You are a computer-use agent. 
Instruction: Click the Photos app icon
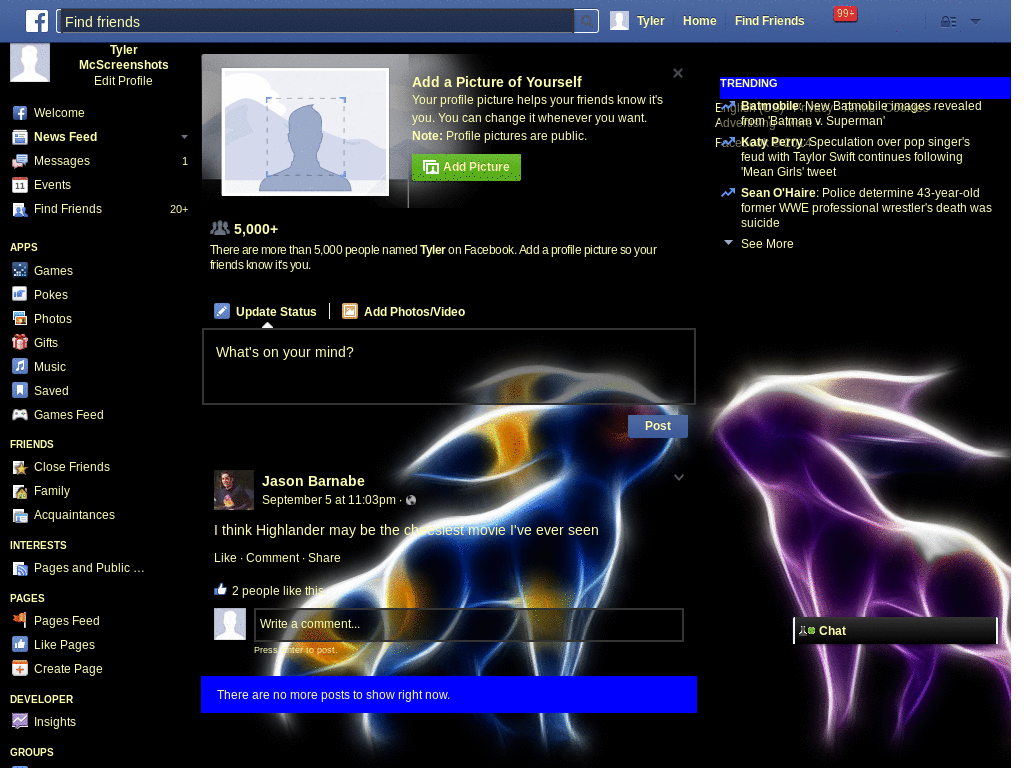[20, 319]
